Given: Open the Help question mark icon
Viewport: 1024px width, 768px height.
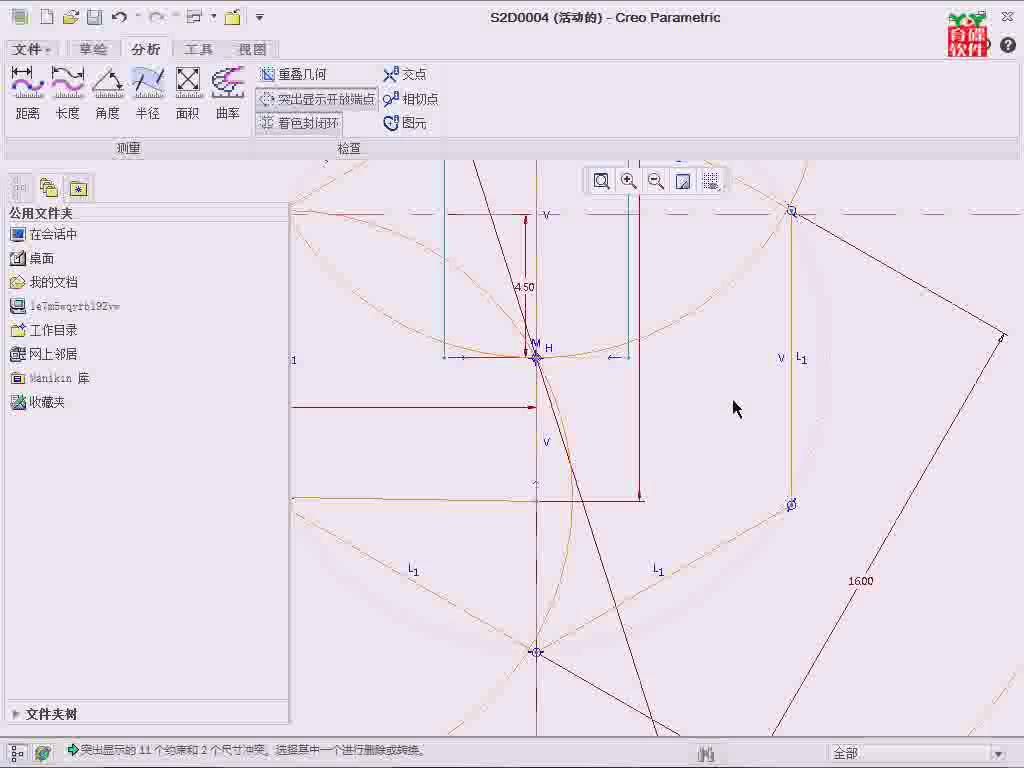Looking at the screenshot, I should (1008, 45).
